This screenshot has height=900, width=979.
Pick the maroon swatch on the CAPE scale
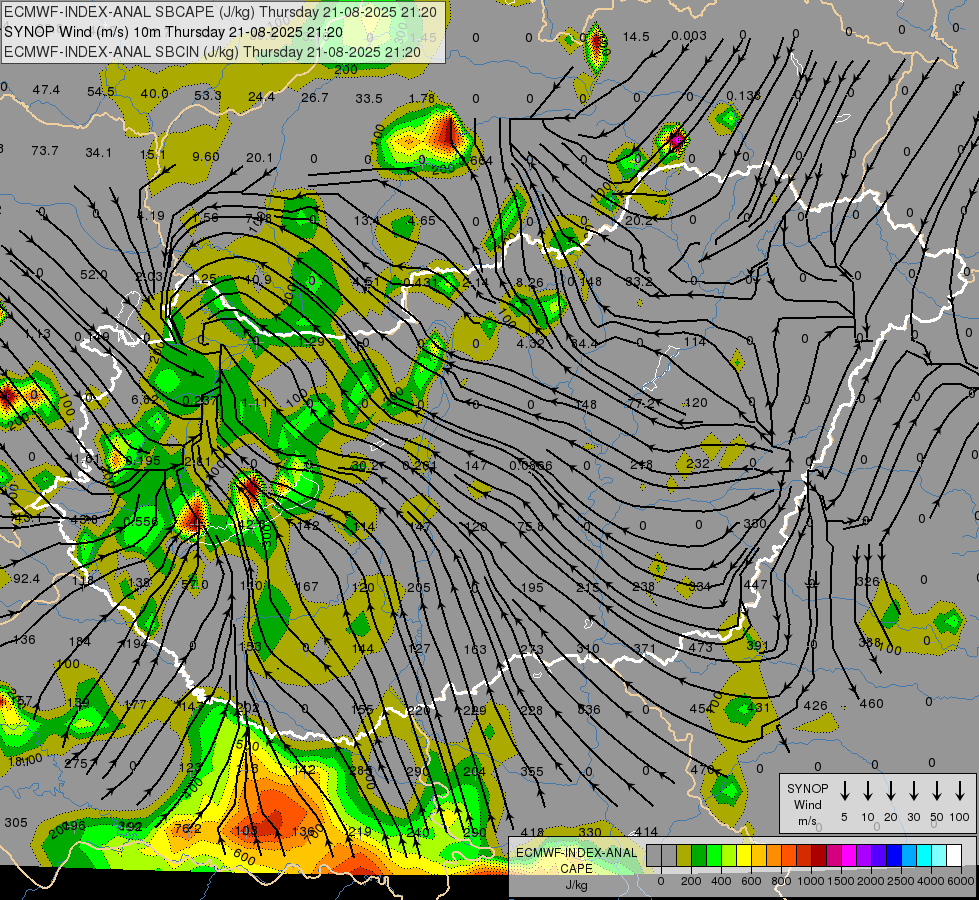[x=819, y=856]
